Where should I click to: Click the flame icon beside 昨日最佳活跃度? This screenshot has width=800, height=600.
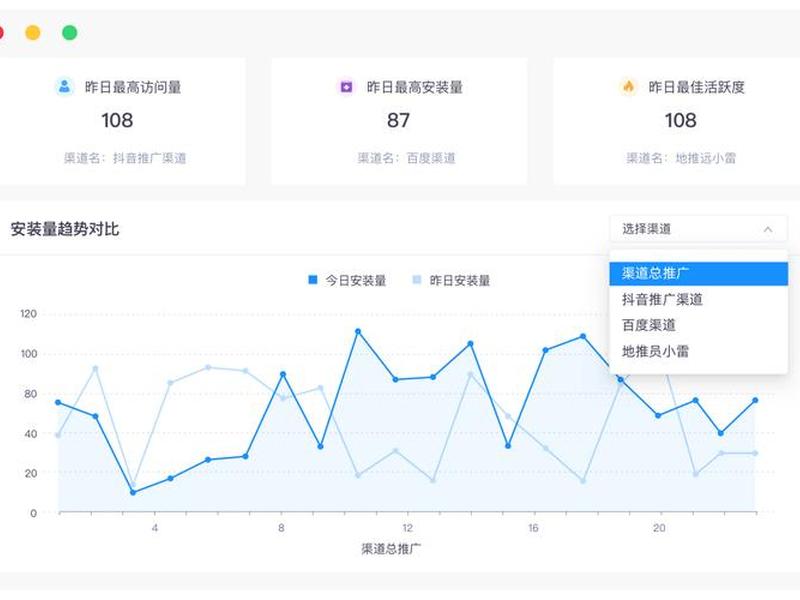point(629,87)
